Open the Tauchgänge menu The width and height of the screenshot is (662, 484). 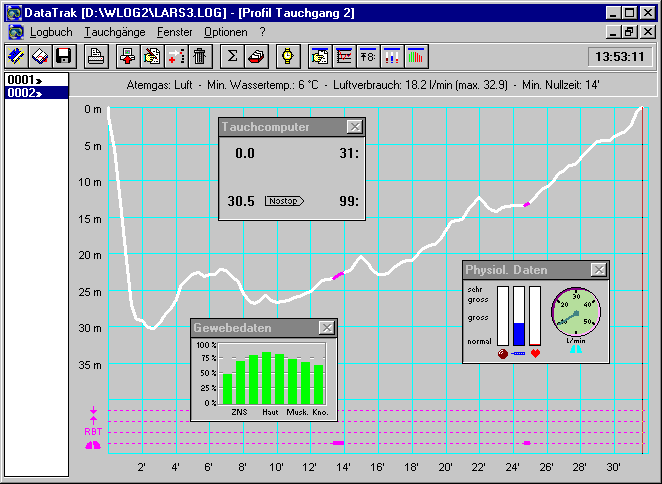pos(115,32)
